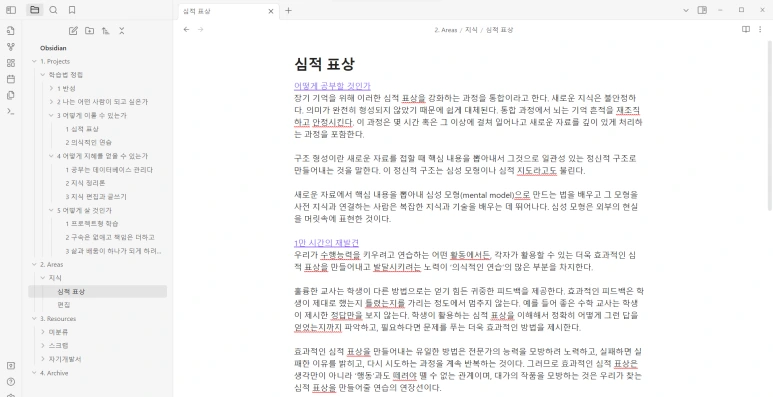Click the 심적 표상 note title heading
Image resolution: width=773 pixels, height=397 pixels.
[x=324, y=64]
